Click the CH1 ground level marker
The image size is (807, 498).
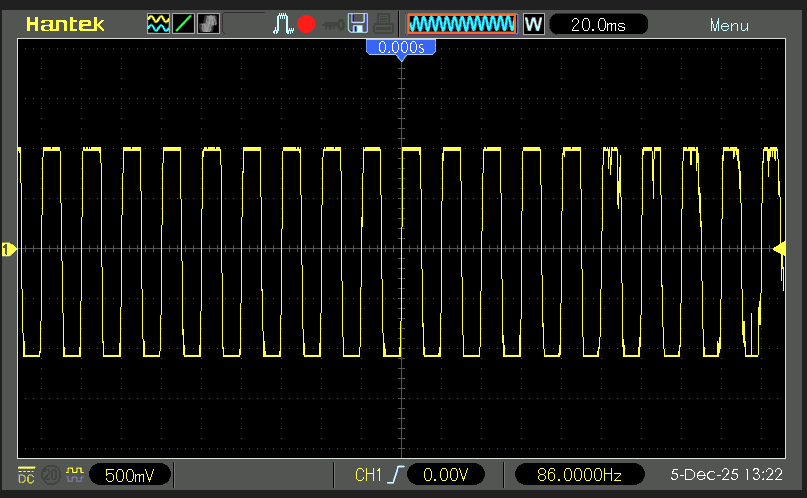click(8, 249)
